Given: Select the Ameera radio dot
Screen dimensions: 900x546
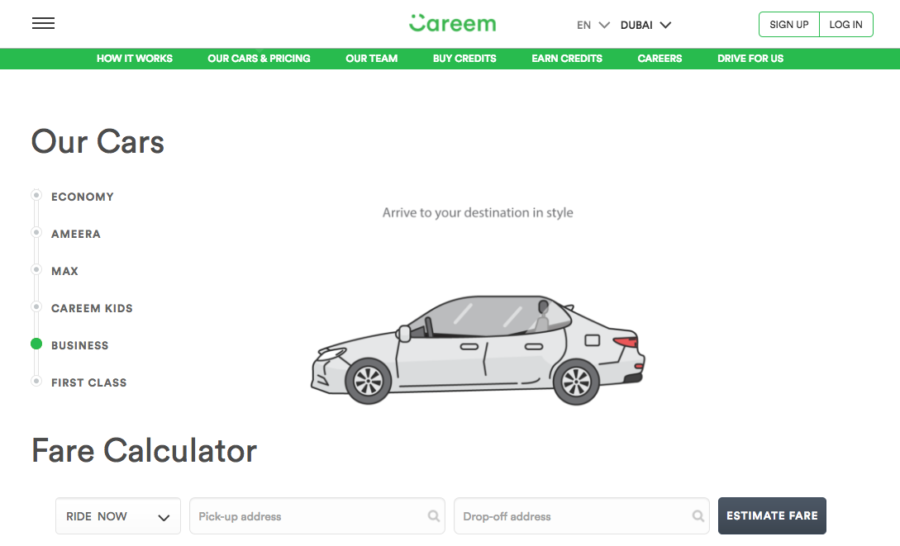Looking at the screenshot, I should [x=36, y=233].
